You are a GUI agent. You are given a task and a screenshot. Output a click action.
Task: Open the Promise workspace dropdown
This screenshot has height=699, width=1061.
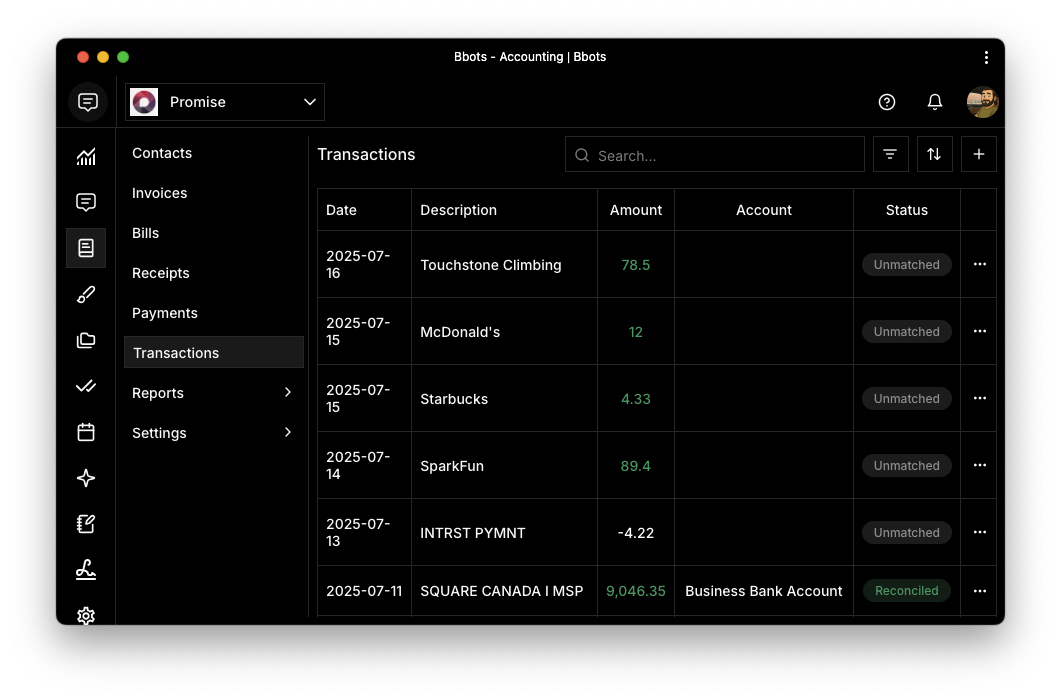(x=225, y=102)
